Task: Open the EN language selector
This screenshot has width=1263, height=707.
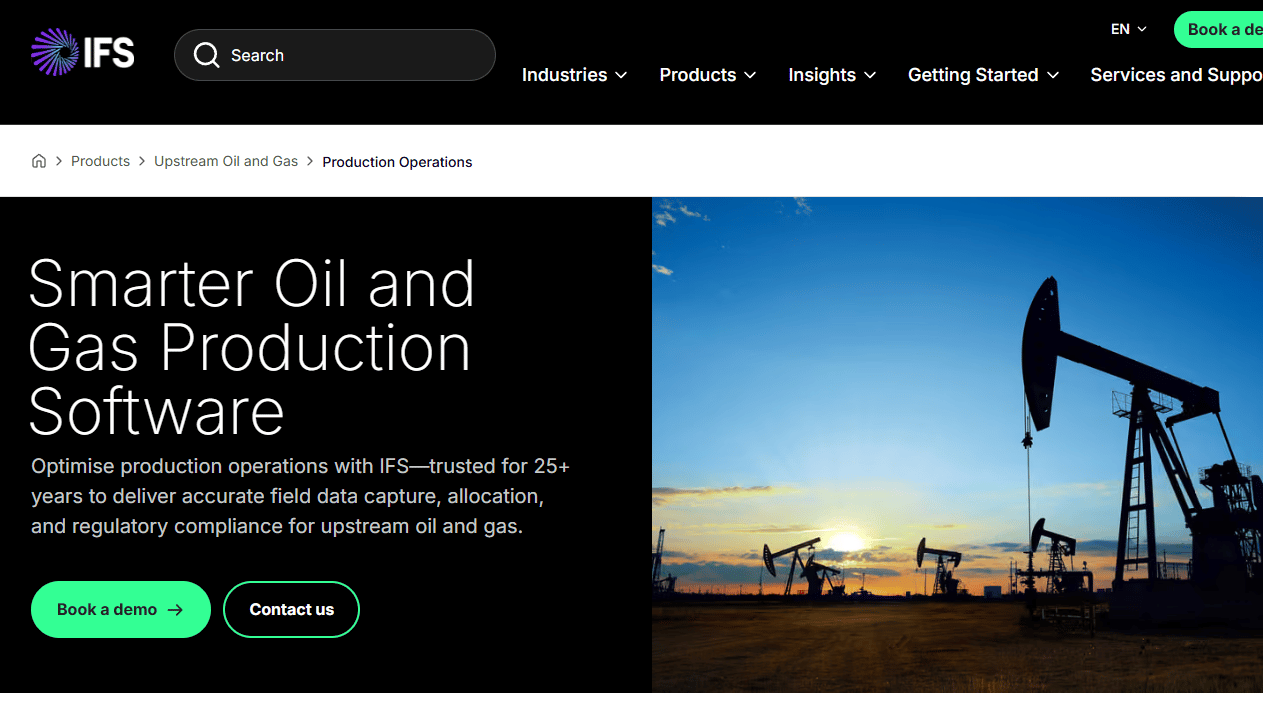Action: 1129,29
